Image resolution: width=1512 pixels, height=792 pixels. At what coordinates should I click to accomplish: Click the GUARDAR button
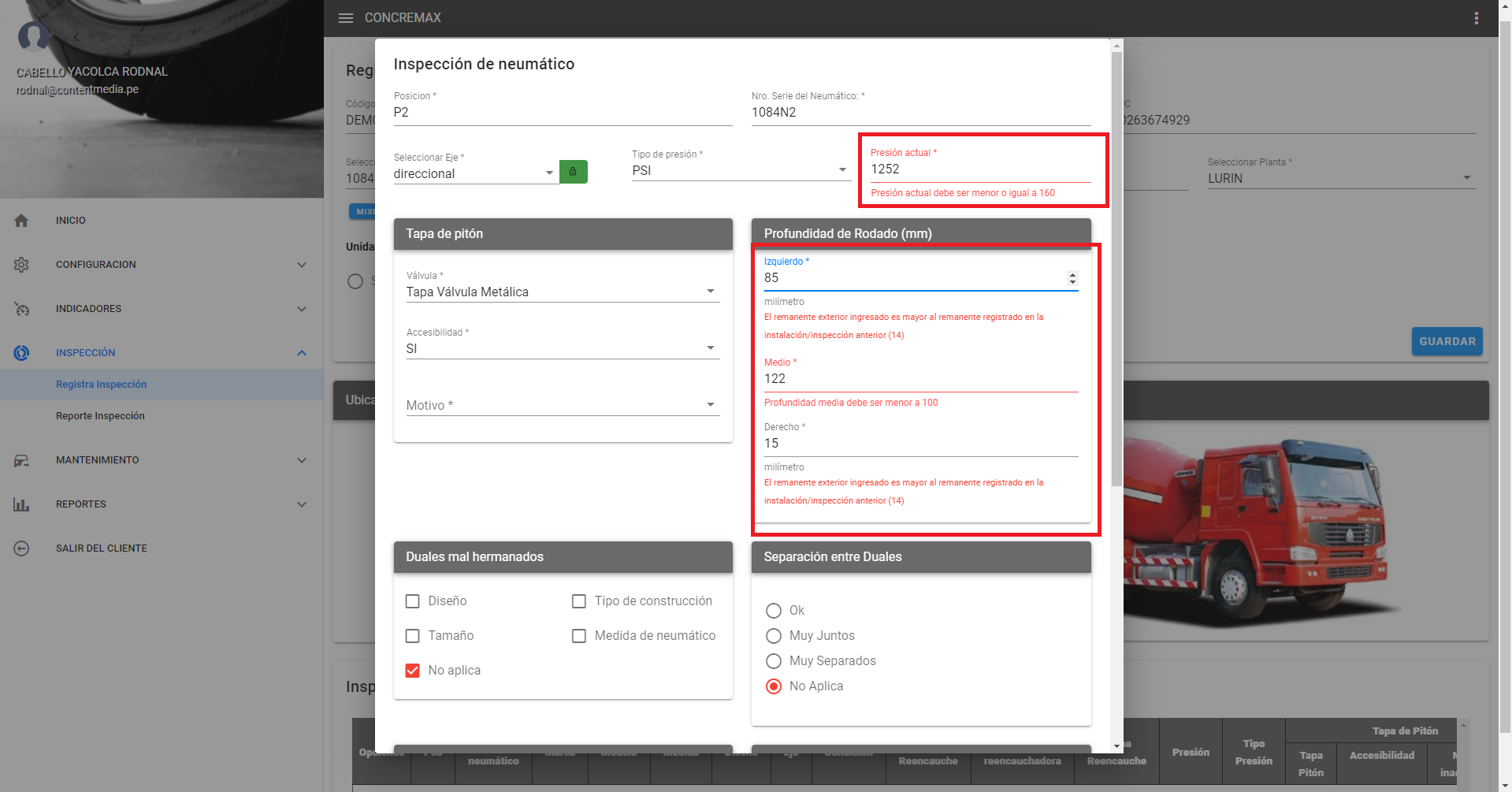click(1447, 341)
